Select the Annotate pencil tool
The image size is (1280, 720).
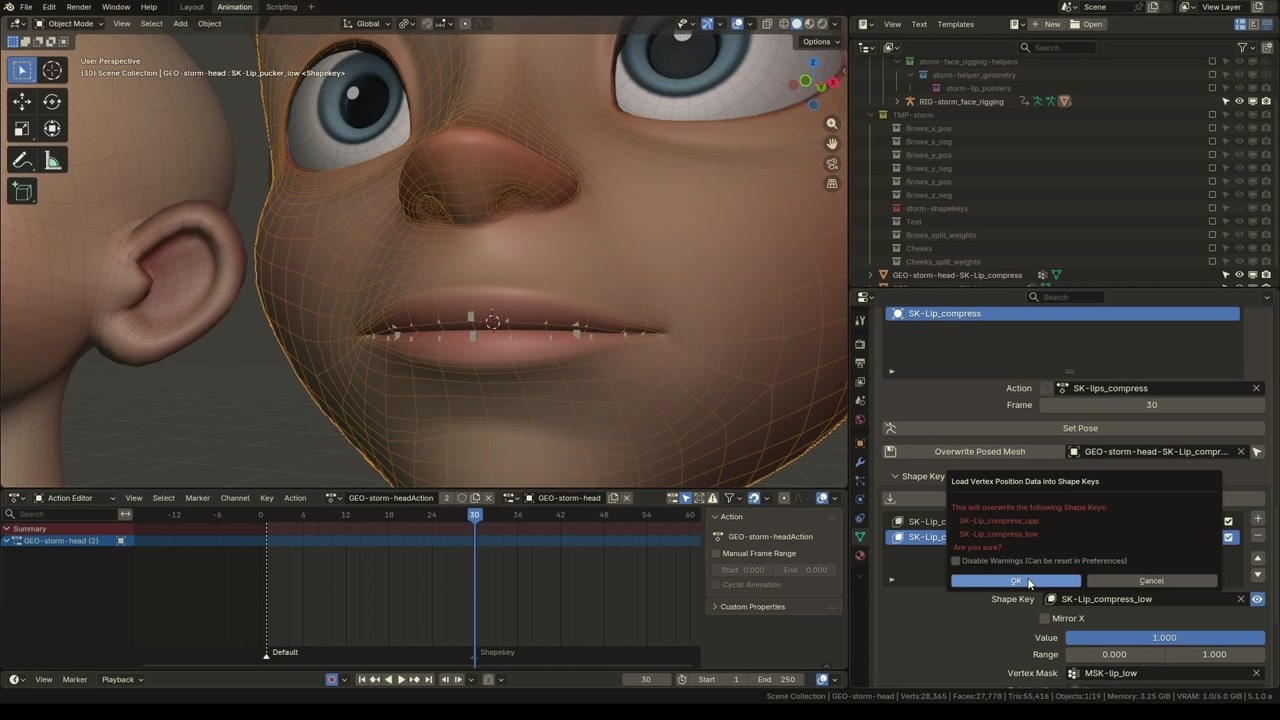click(x=22, y=161)
